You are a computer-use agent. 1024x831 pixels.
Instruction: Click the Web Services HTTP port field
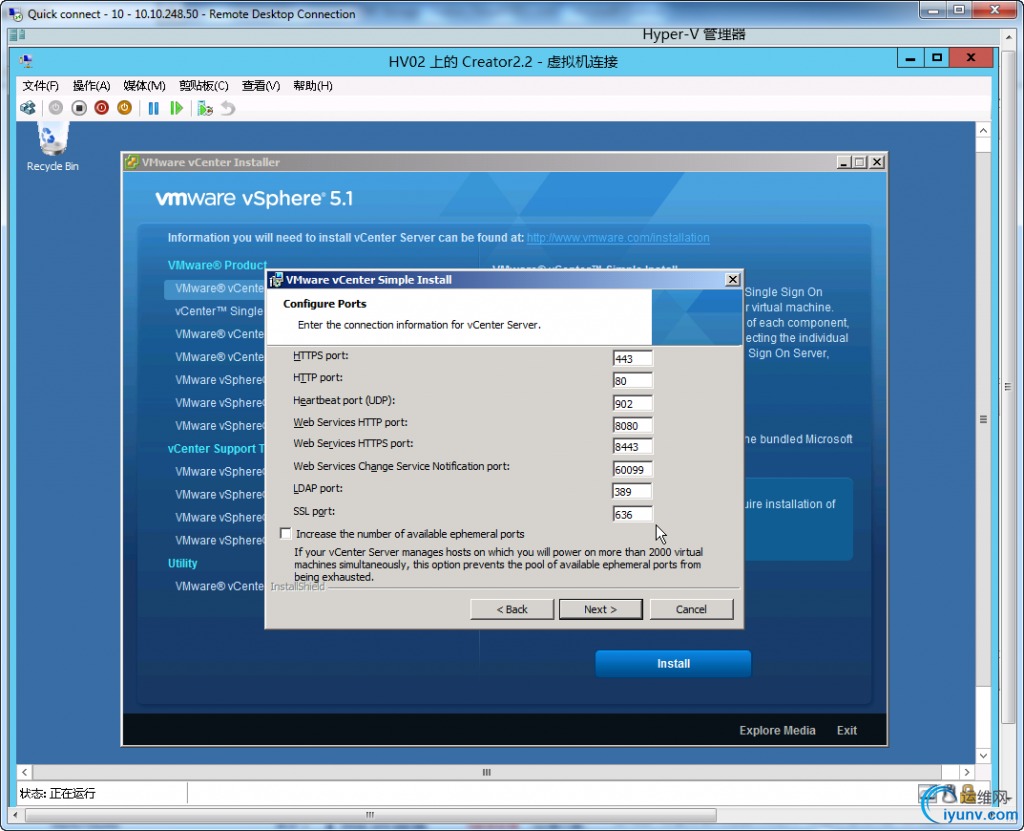(x=632, y=425)
